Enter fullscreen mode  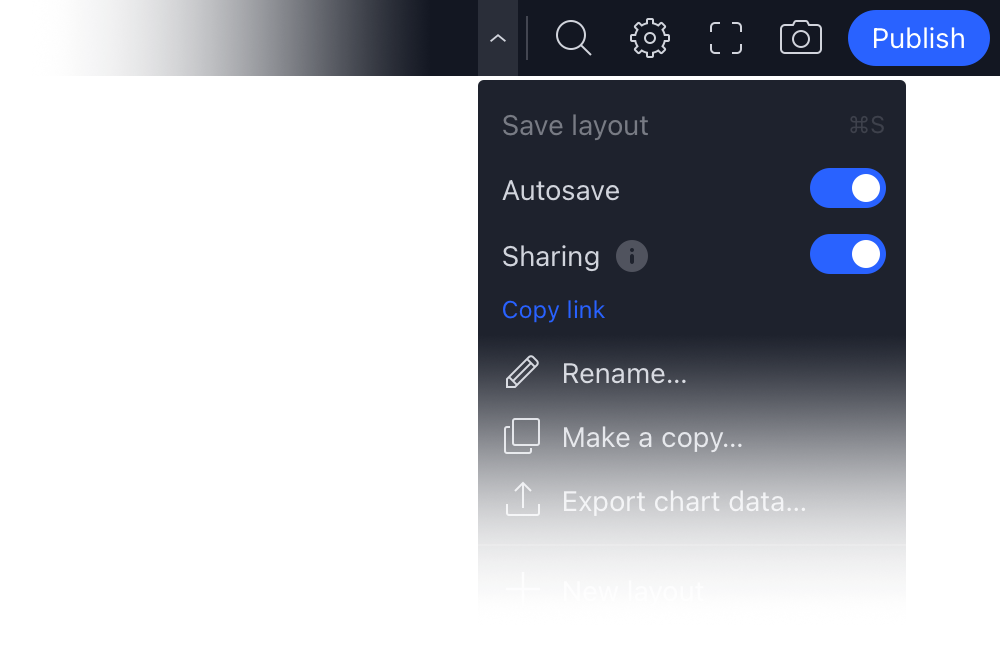pos(724,38)
